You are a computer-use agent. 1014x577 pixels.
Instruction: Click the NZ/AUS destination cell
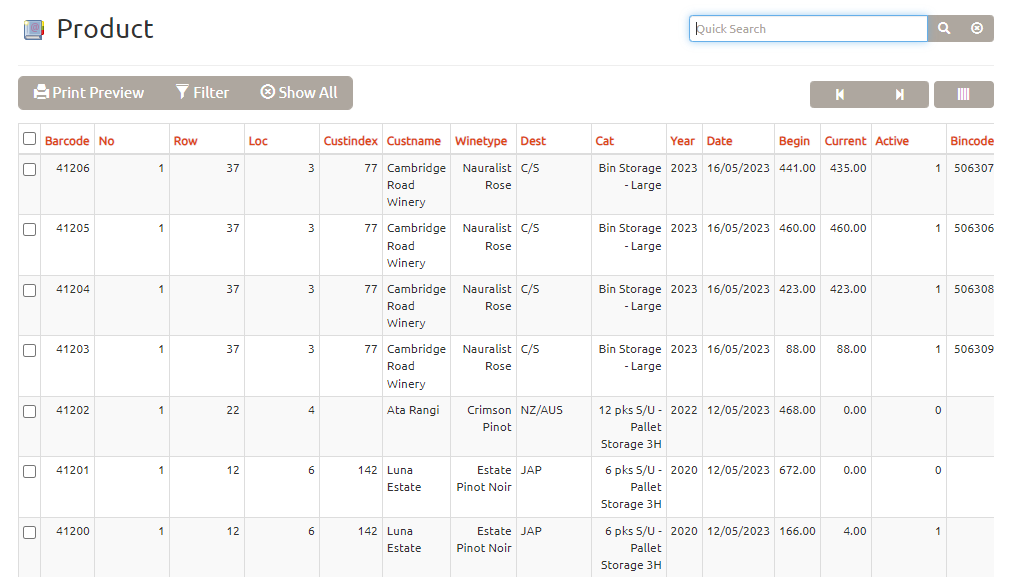pos(542,410)
